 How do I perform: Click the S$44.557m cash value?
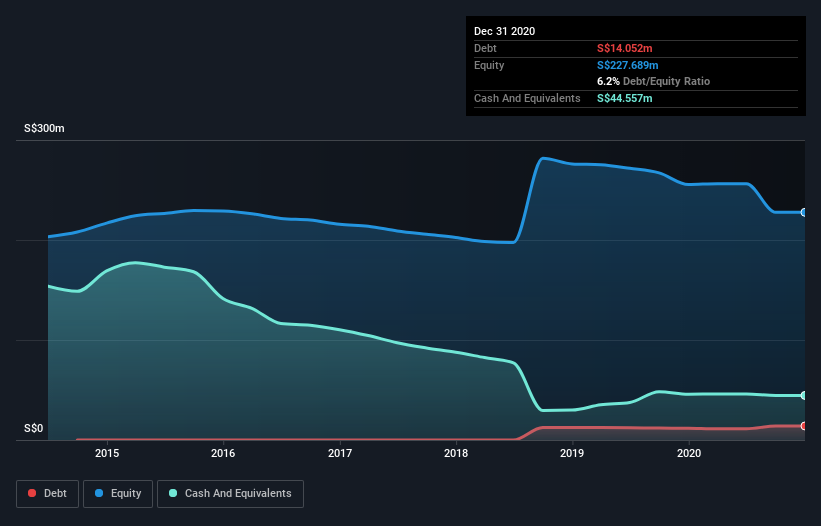click(x=625, y=98)
